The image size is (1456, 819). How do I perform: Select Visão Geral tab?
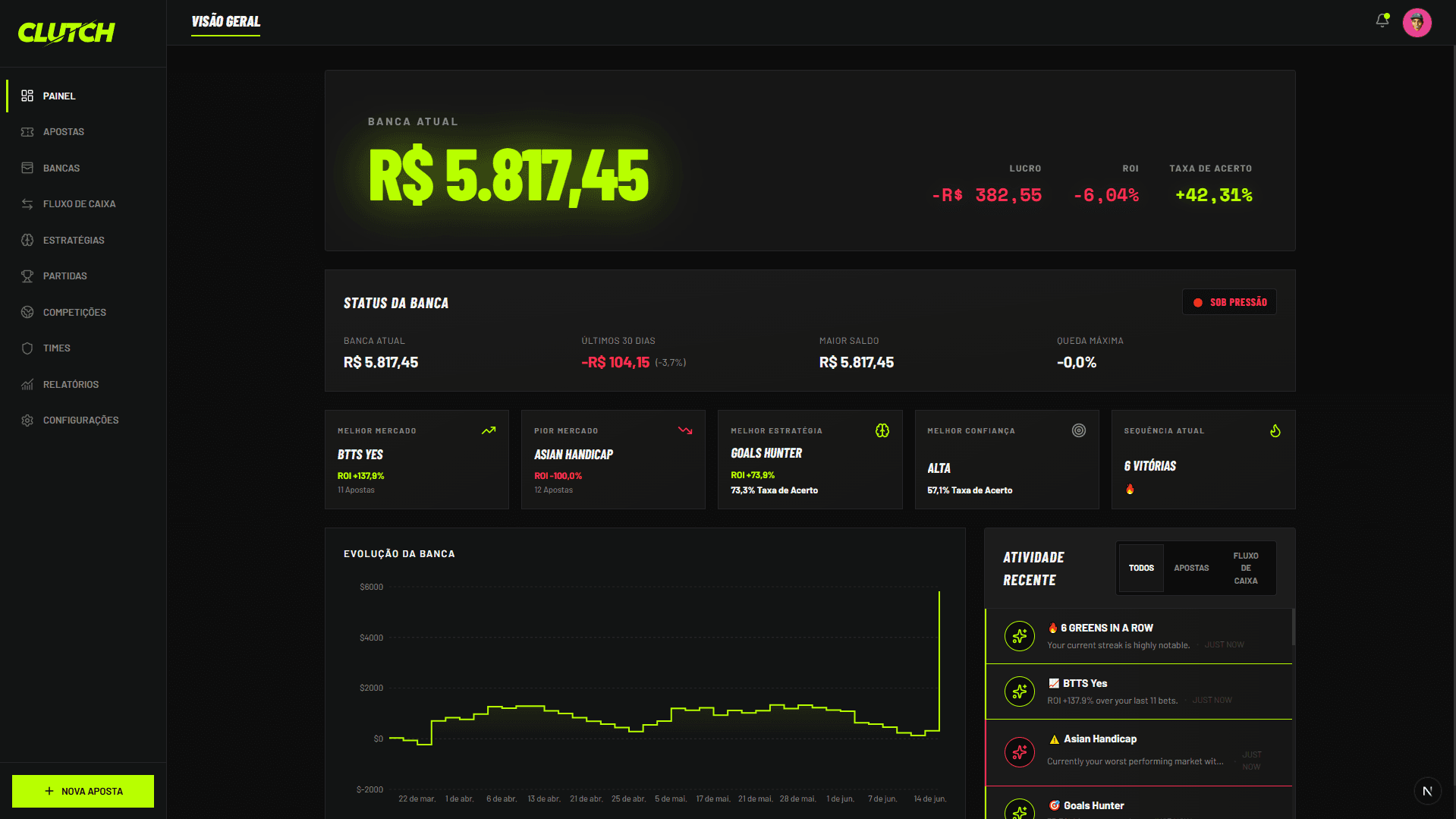click(225, 22)
